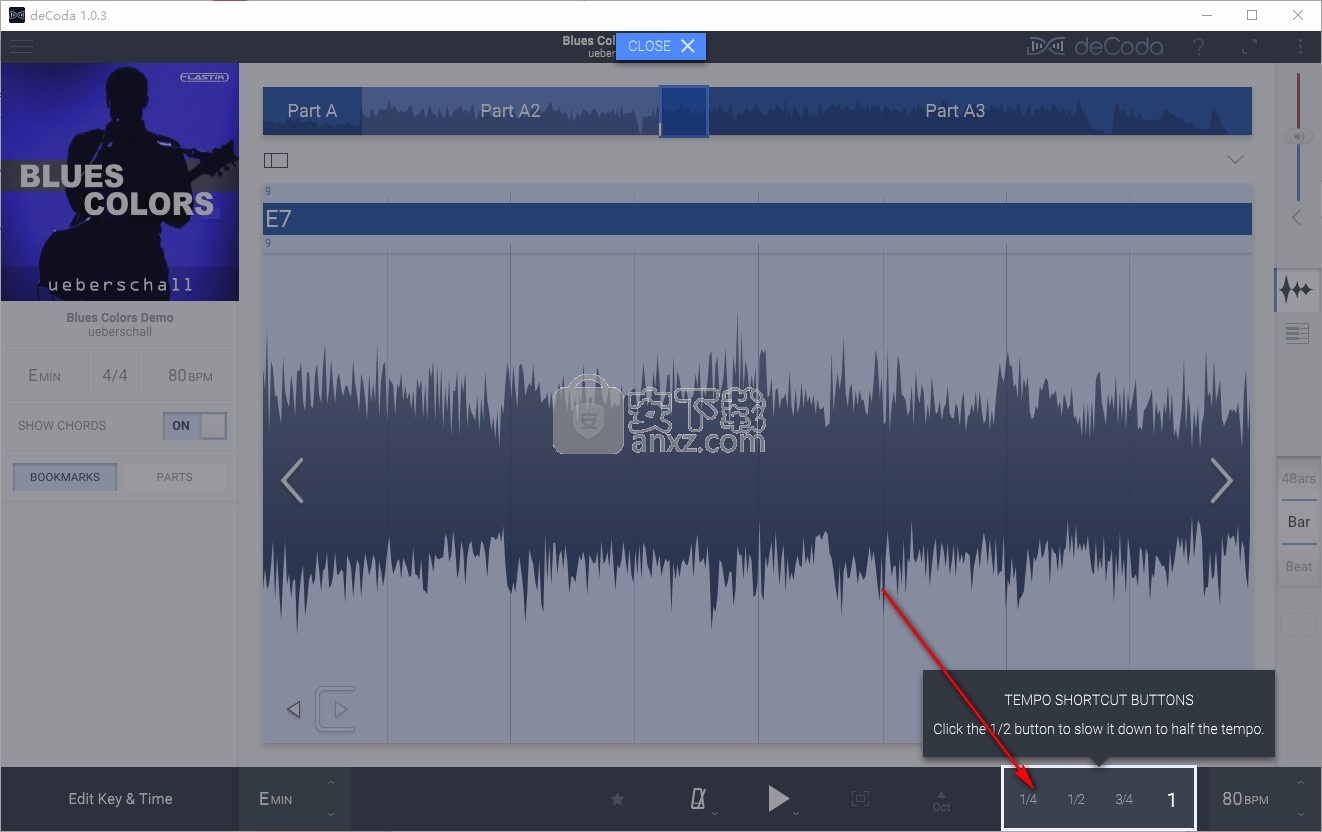Set tempo to 1/4 speed
Viewport: 1322px width, 832px height.
point(1028,799)
